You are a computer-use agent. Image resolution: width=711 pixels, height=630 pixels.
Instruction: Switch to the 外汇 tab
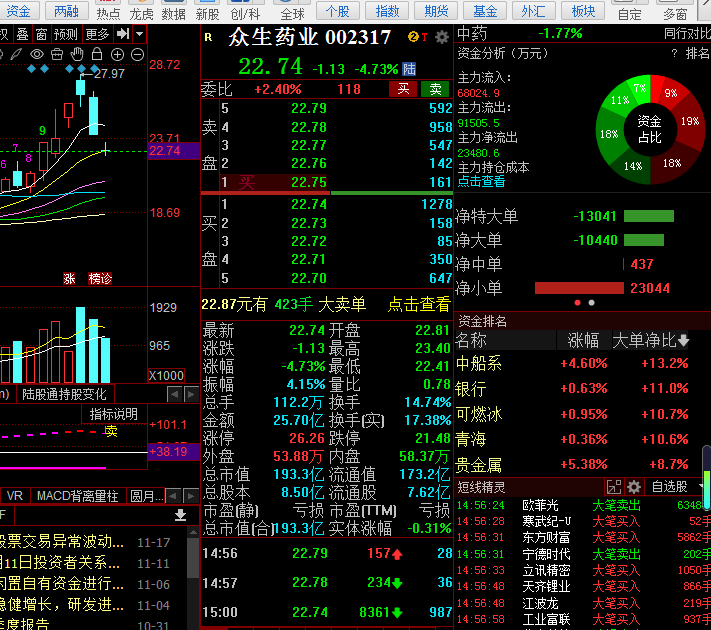coord(534,10)
